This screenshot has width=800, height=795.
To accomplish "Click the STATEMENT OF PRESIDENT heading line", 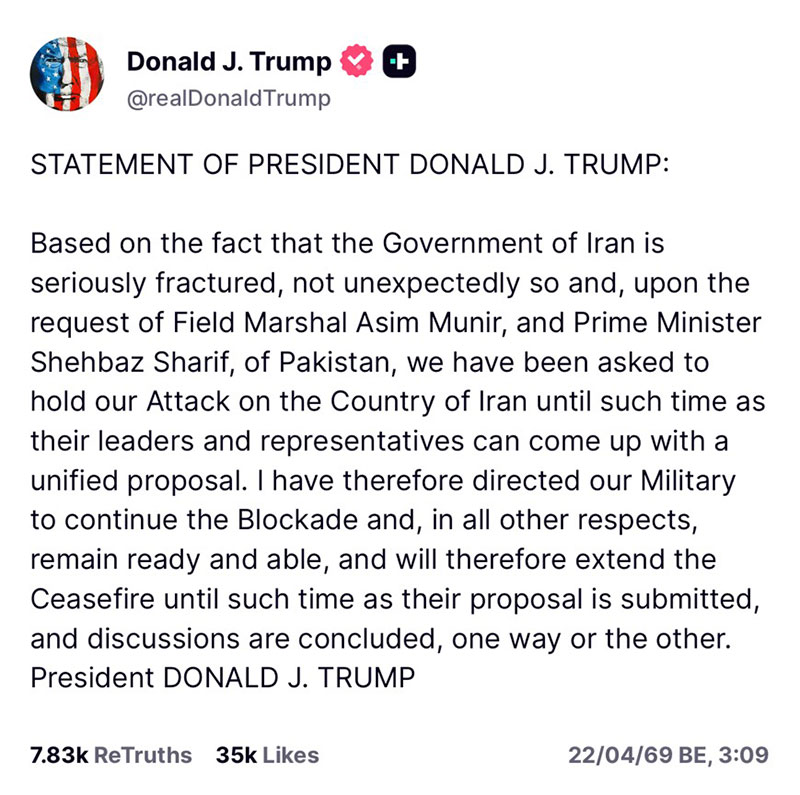I will [348, 165].
